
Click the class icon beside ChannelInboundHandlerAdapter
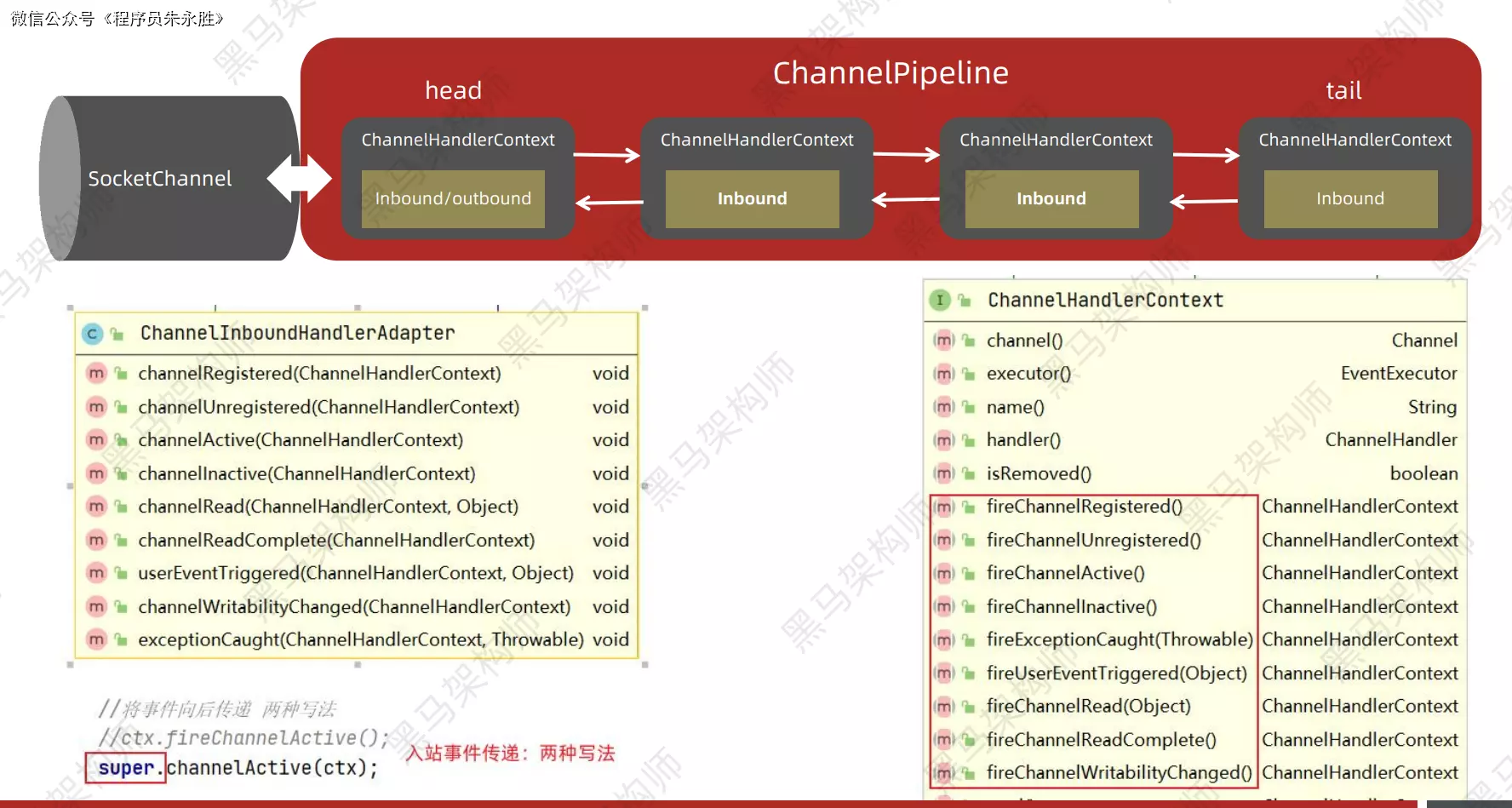[92, 334]
